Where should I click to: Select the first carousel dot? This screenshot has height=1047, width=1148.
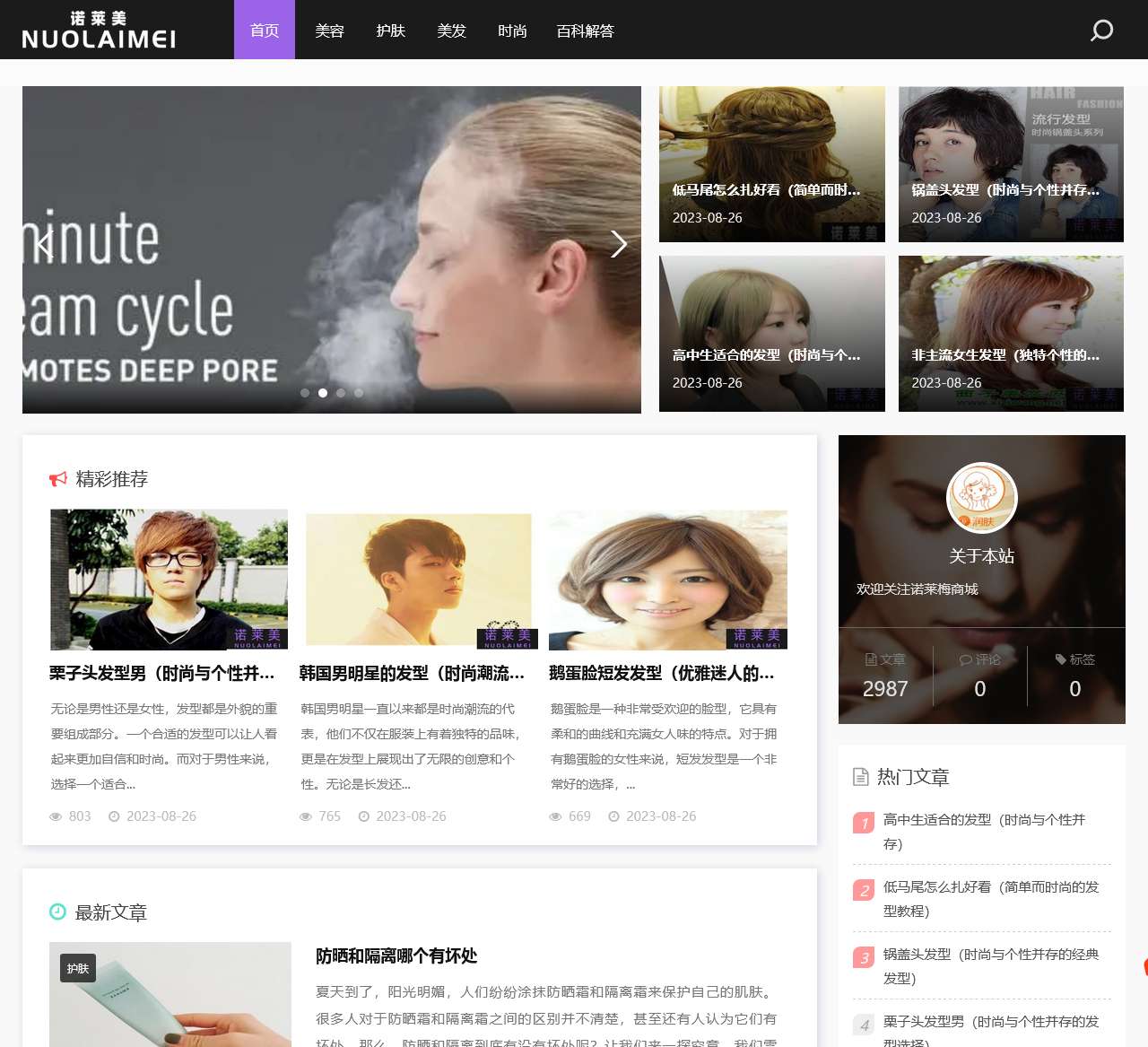(305, 393)
